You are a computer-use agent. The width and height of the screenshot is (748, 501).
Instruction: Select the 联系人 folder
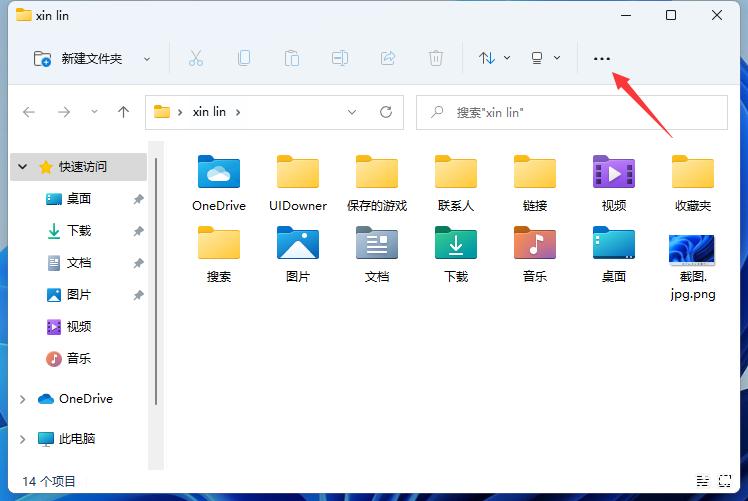pyautogui.click(x=456, y=184)
